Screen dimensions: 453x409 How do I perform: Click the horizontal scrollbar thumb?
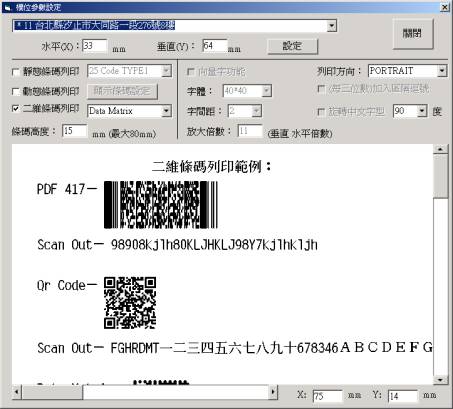pos(52,392)
